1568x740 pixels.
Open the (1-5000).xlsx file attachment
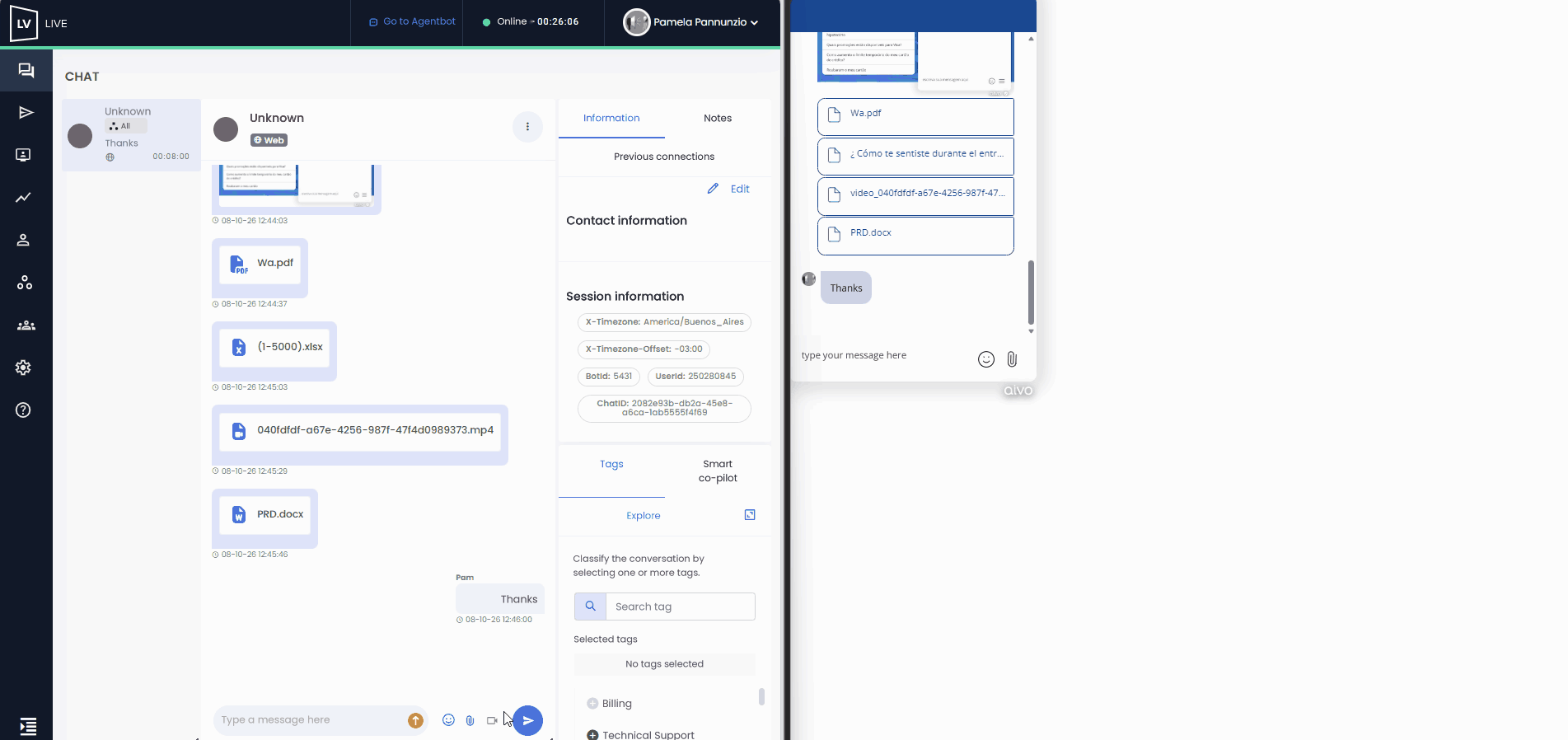pyautogui.click(x=274, y=347)
